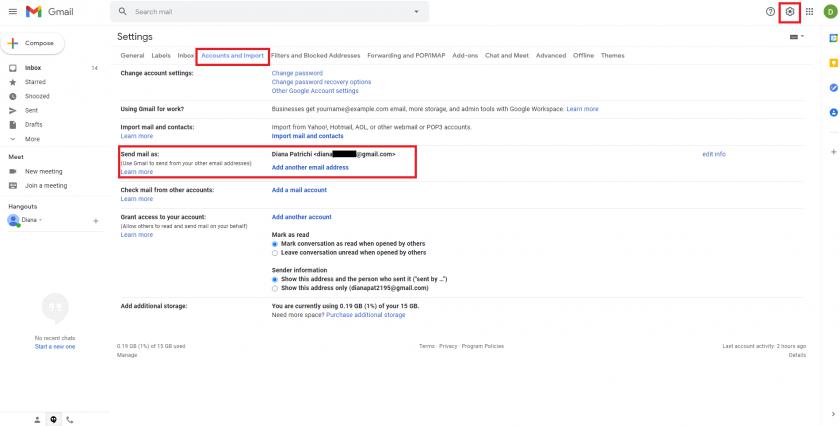Open Google Tasks side panel icon
The image size is (840, 426).
point(833,87)
